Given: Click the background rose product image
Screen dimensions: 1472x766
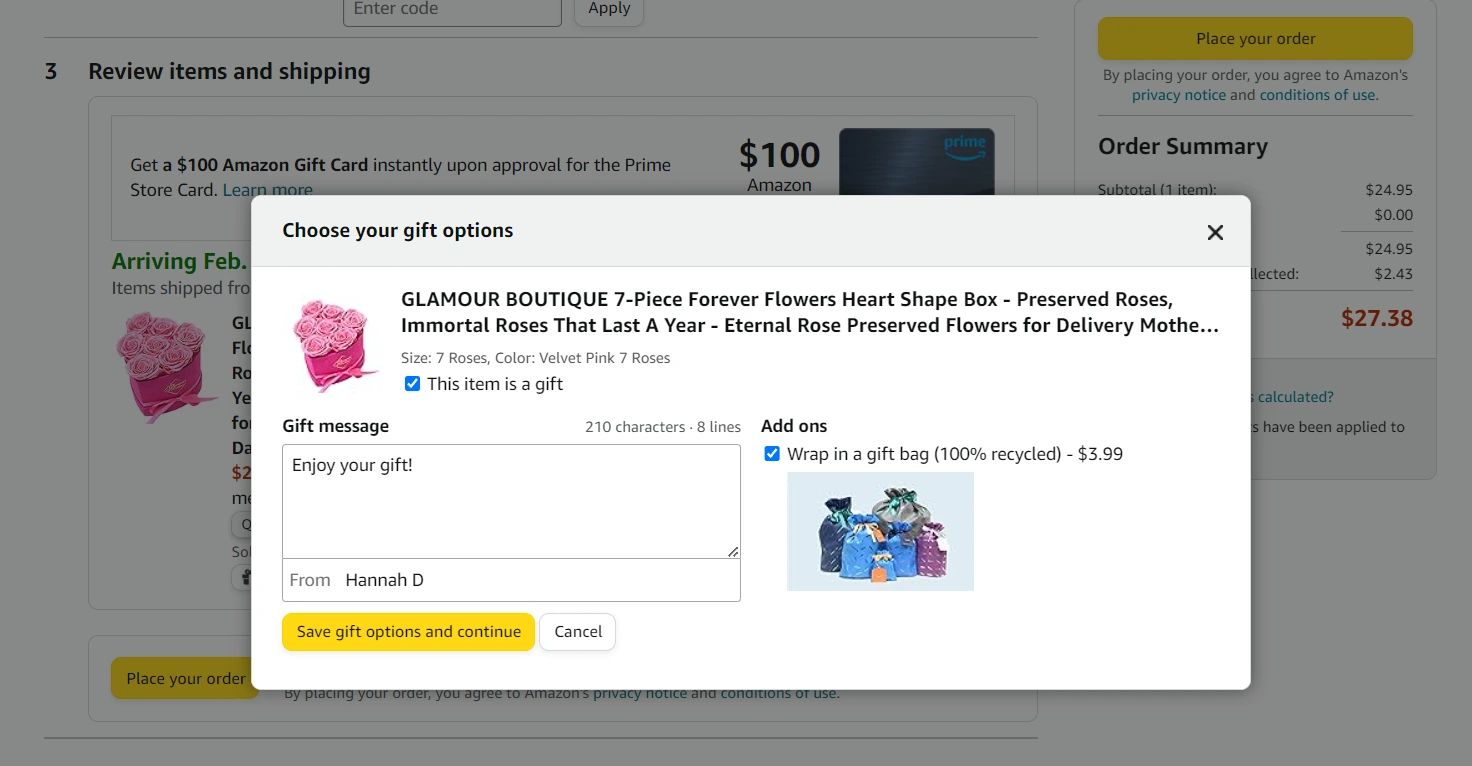Looking at the screenshot, I should tap(167, 366).
